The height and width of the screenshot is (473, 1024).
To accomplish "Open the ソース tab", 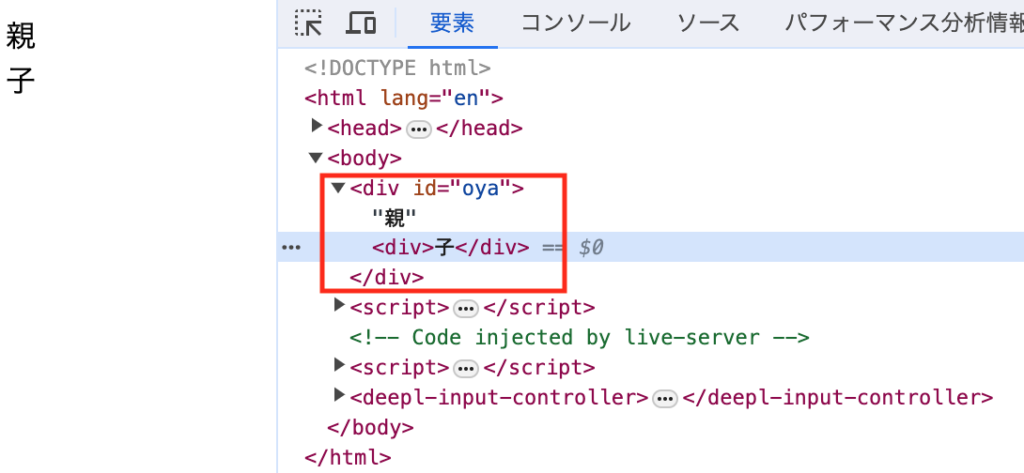I will point(708,24).
